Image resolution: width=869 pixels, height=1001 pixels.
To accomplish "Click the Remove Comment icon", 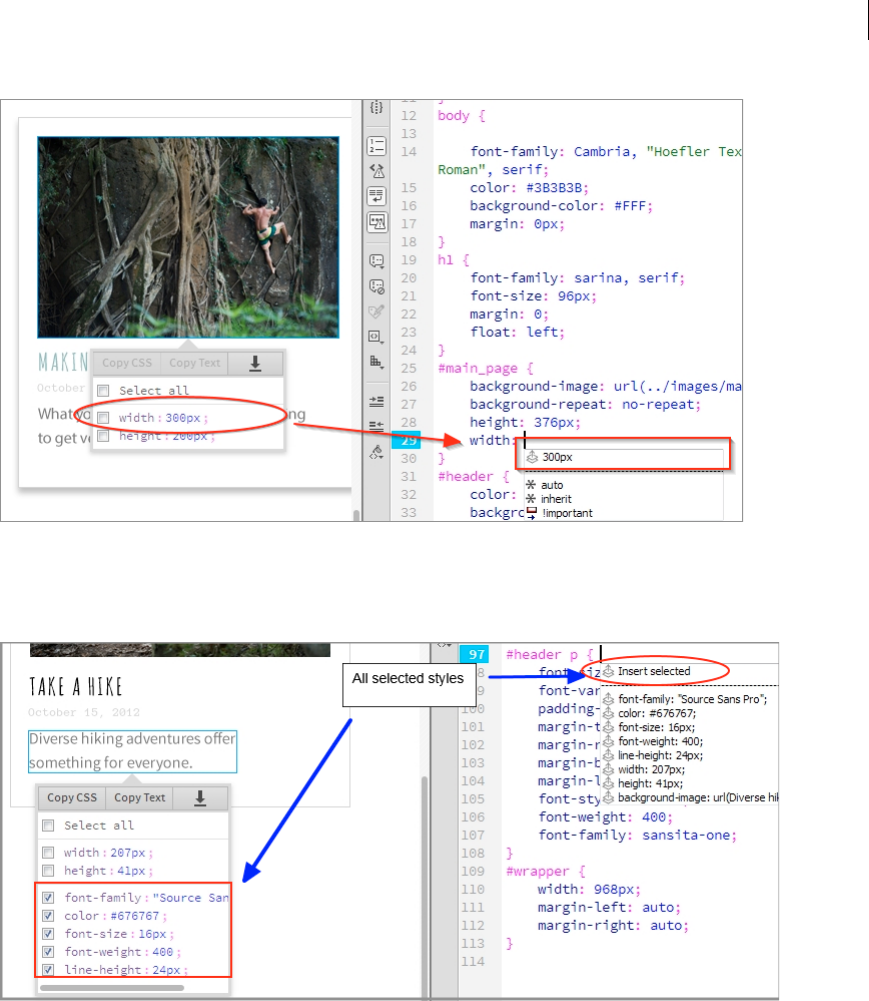I will 377,287.
